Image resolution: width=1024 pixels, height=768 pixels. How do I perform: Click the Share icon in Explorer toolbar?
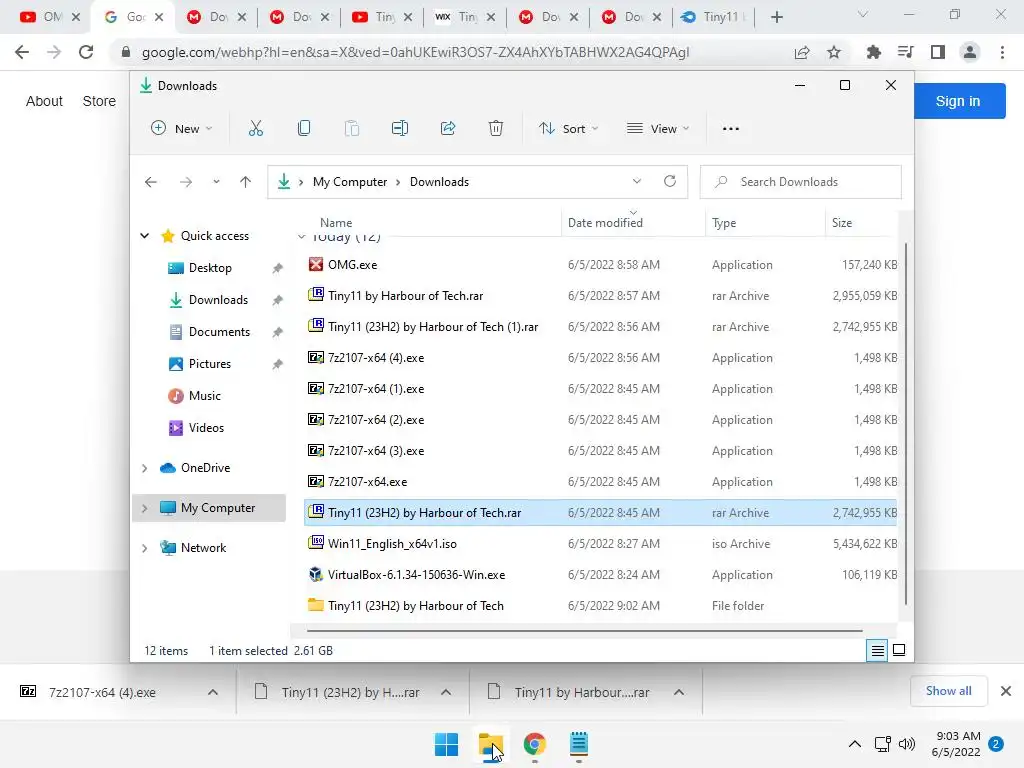pyautogui.click(x=448, y=129)
